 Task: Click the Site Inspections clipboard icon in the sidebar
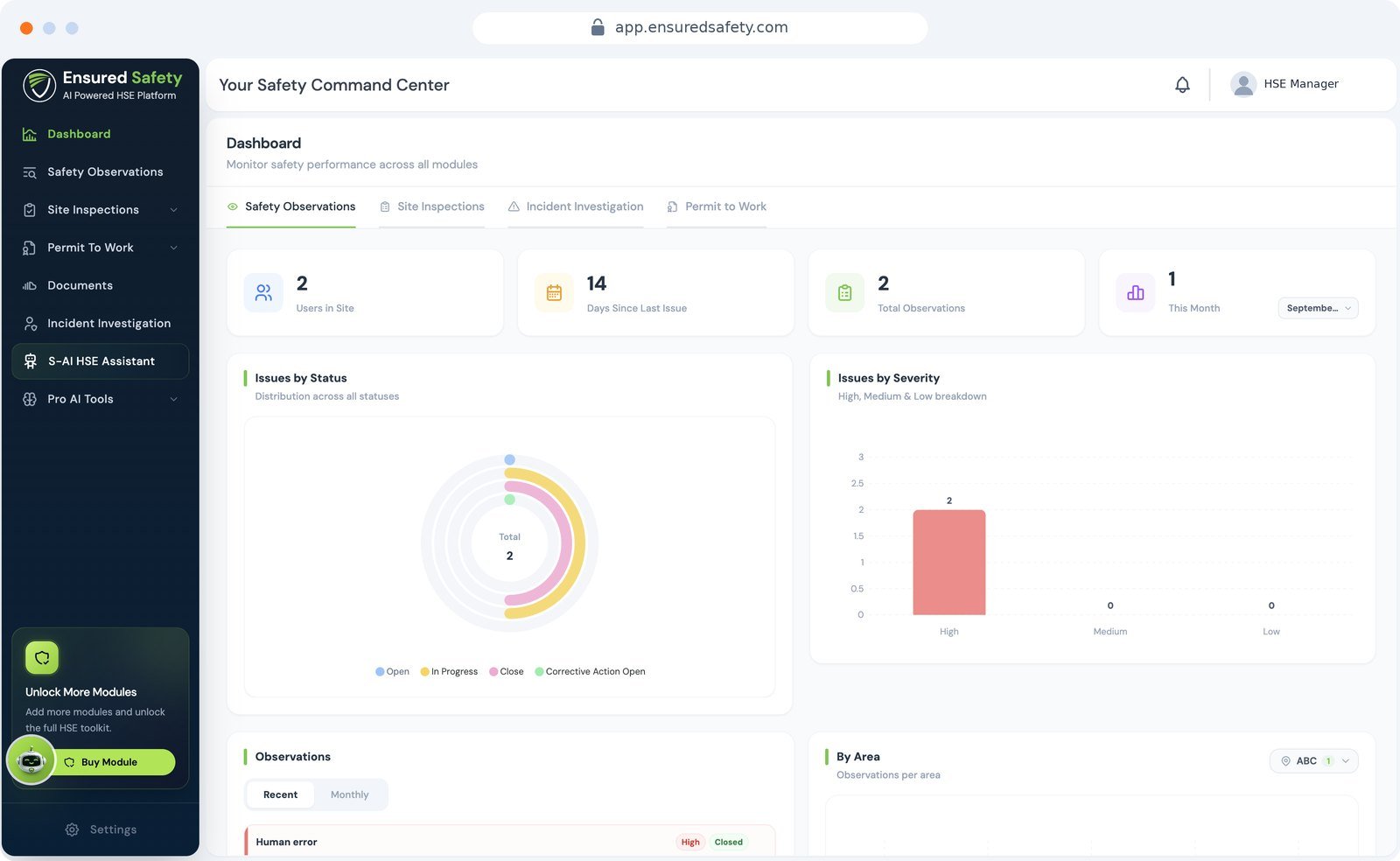30,210
